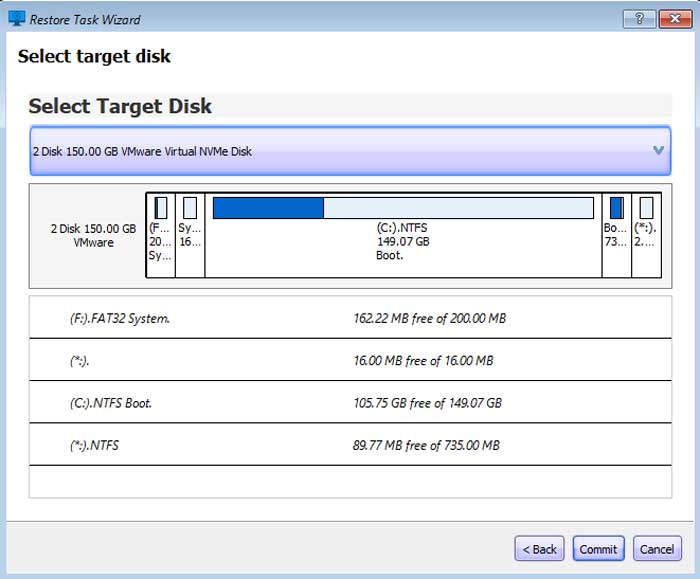The width and height of the screenshot is (700, 579).
Task: Close the Restore Task Wizard window
Action: tap(675, 19)
